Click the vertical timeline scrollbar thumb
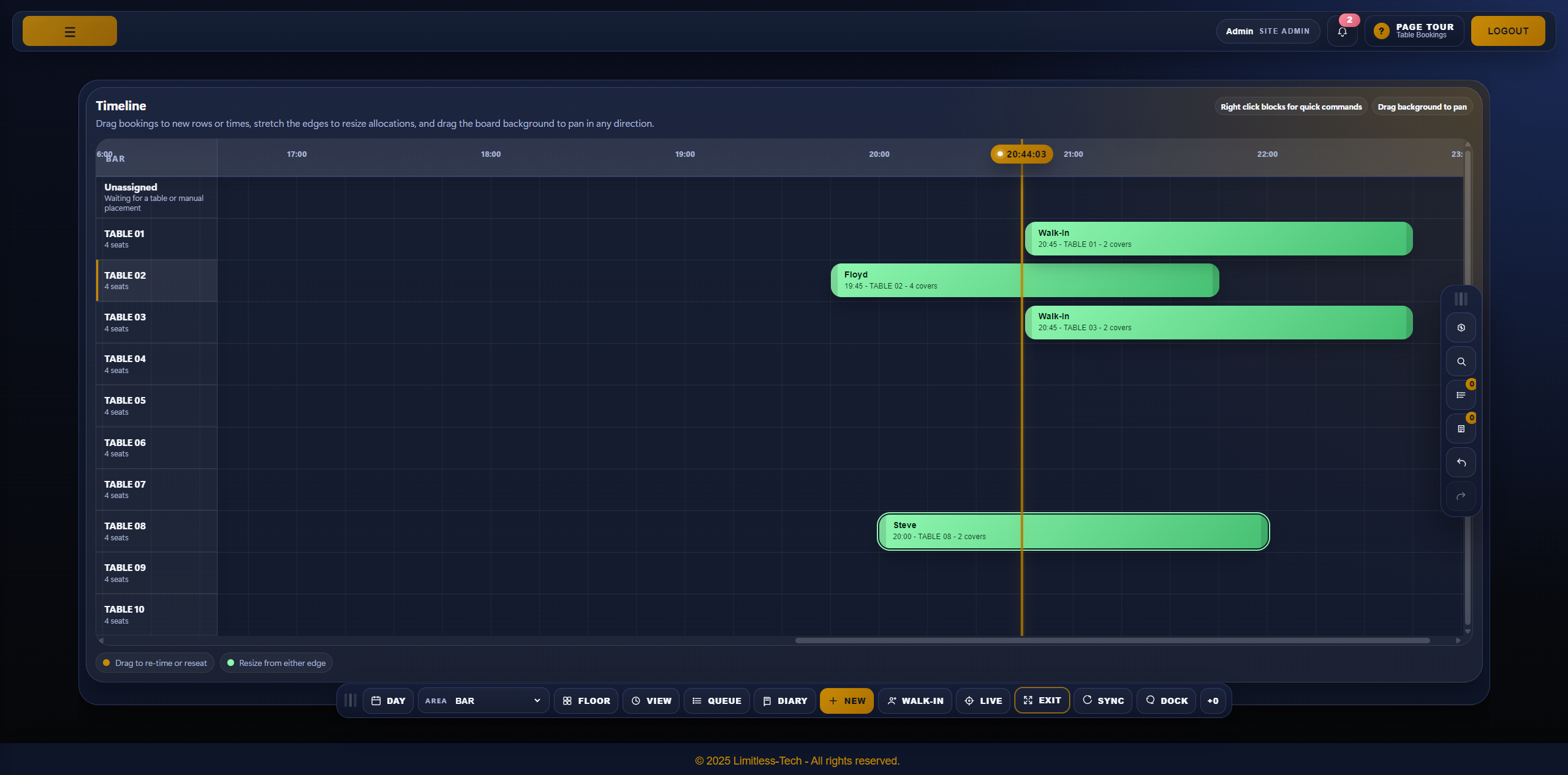This screenshot has width=1568, height=775. (x=1468, y=387)
